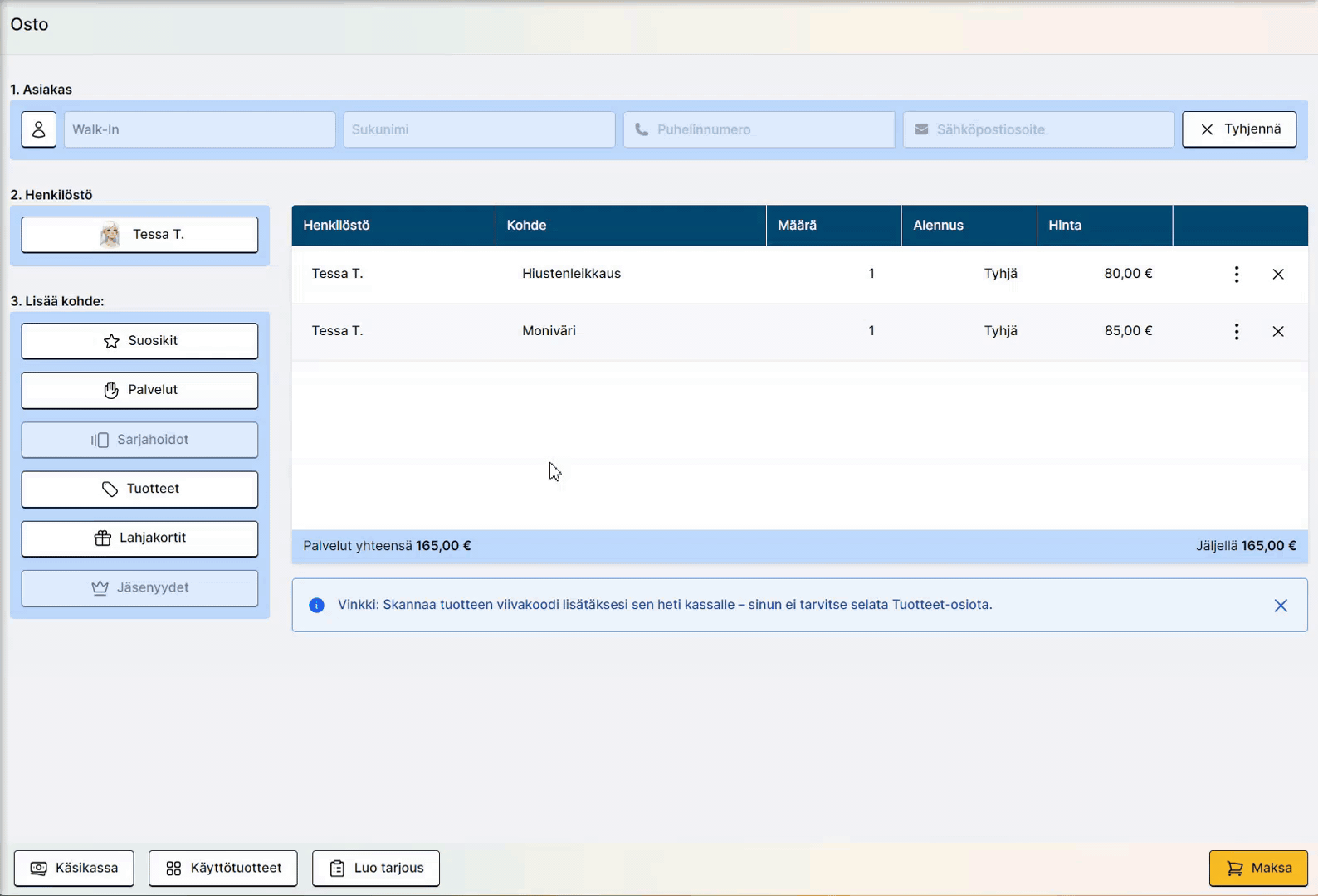Click Jäljellä 165,00 € remaining amount
Image resolution: width=1318 pixels, height=896 pixels.
(1246, 546)
